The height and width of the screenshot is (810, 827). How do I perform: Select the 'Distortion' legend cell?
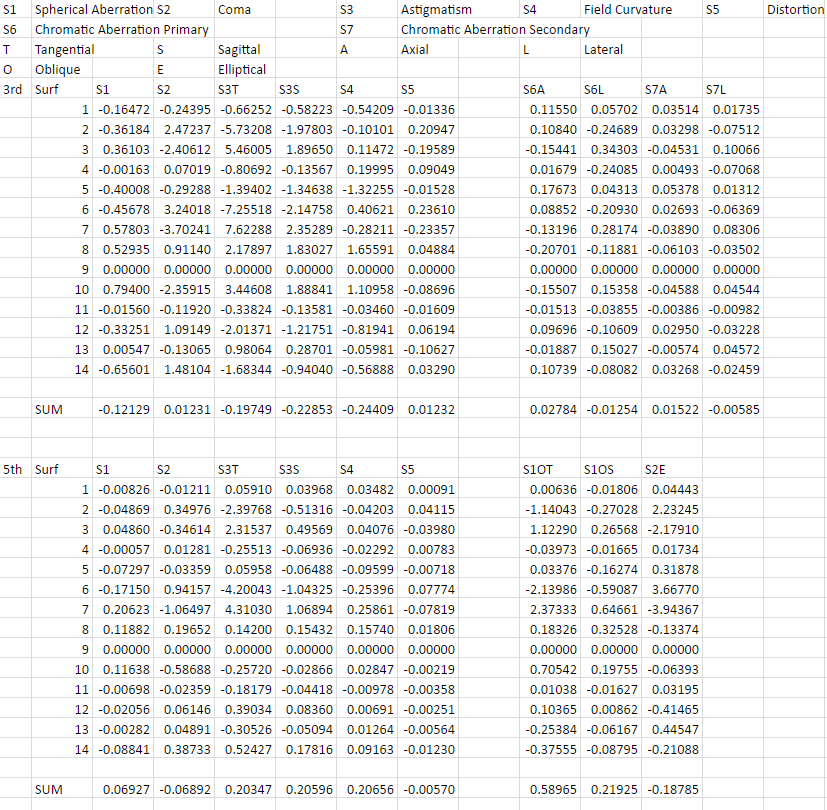tap(795, 9)
